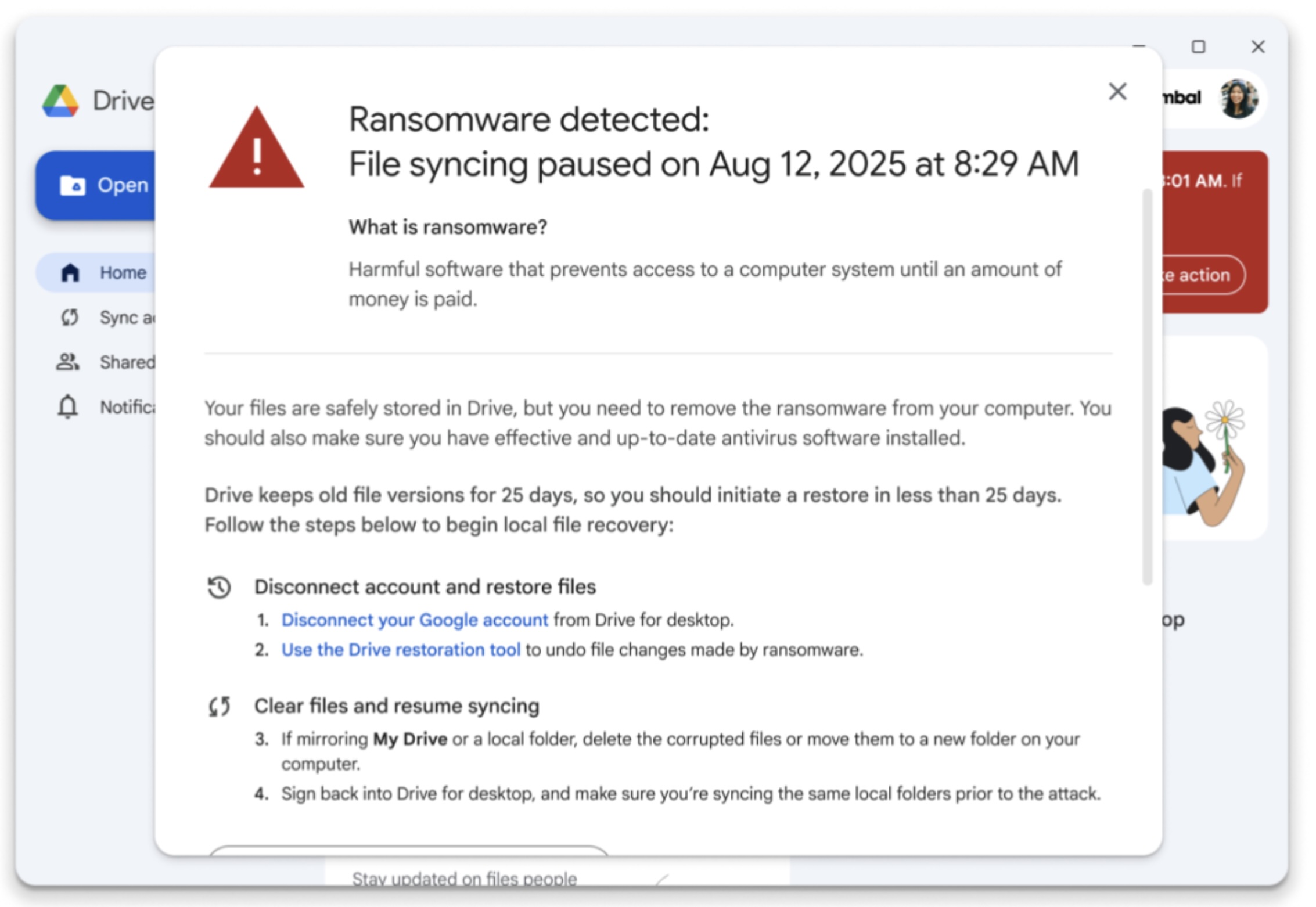Open the Drive restoration tool link
Viewport: 1316px width, 907px height.
[x=400, y=650]
